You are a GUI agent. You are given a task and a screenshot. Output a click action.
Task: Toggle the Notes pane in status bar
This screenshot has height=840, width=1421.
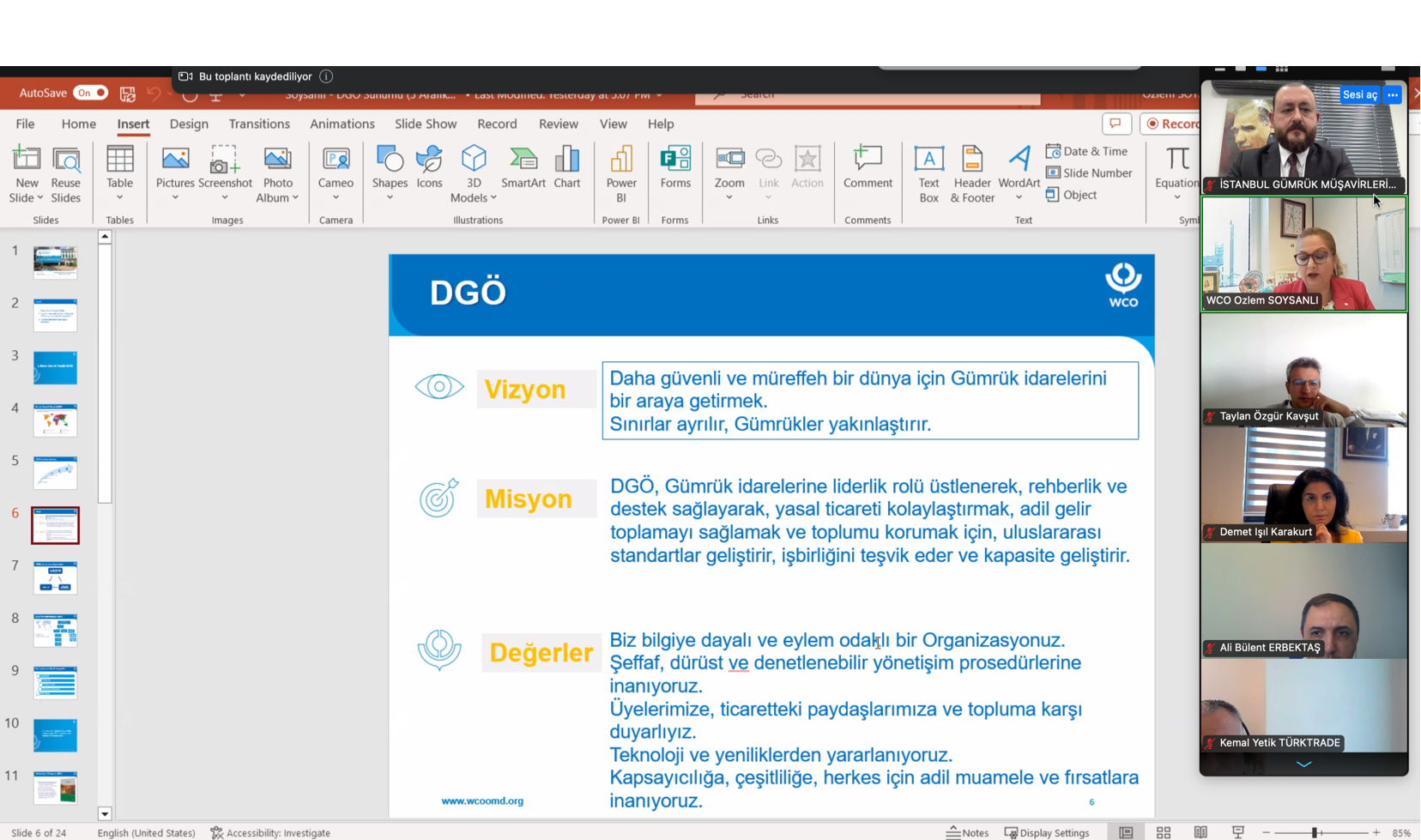[x=967, y=832]
